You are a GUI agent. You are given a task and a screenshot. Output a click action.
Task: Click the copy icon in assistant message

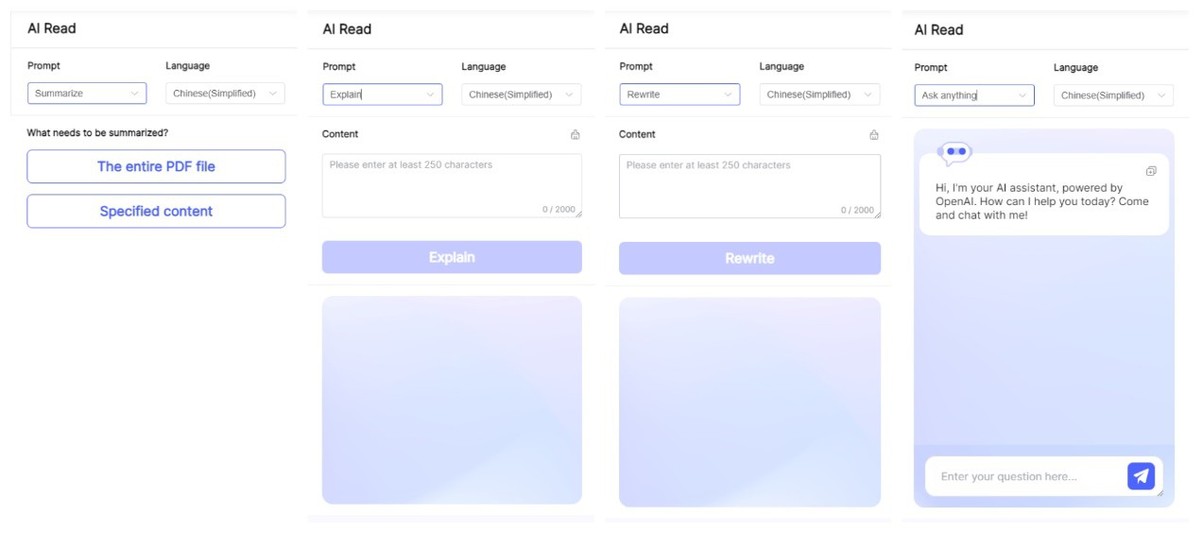[1151, 171]
